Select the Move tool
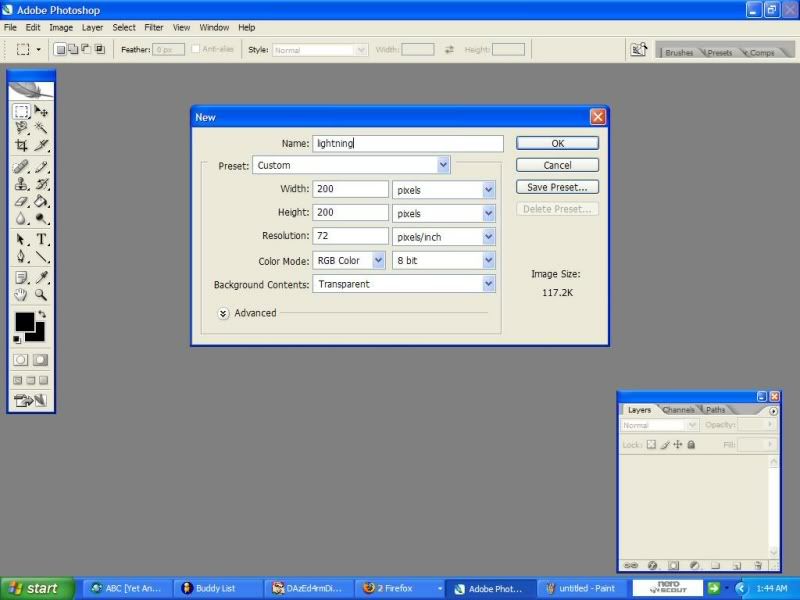The width and height of the screenshot is (800, 600). [41, 111]
